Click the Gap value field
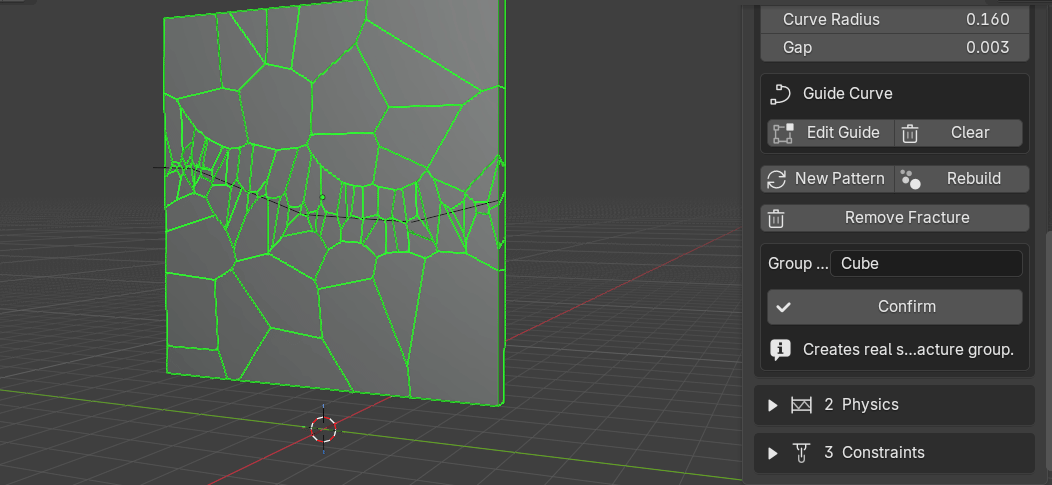 point(895,47)
